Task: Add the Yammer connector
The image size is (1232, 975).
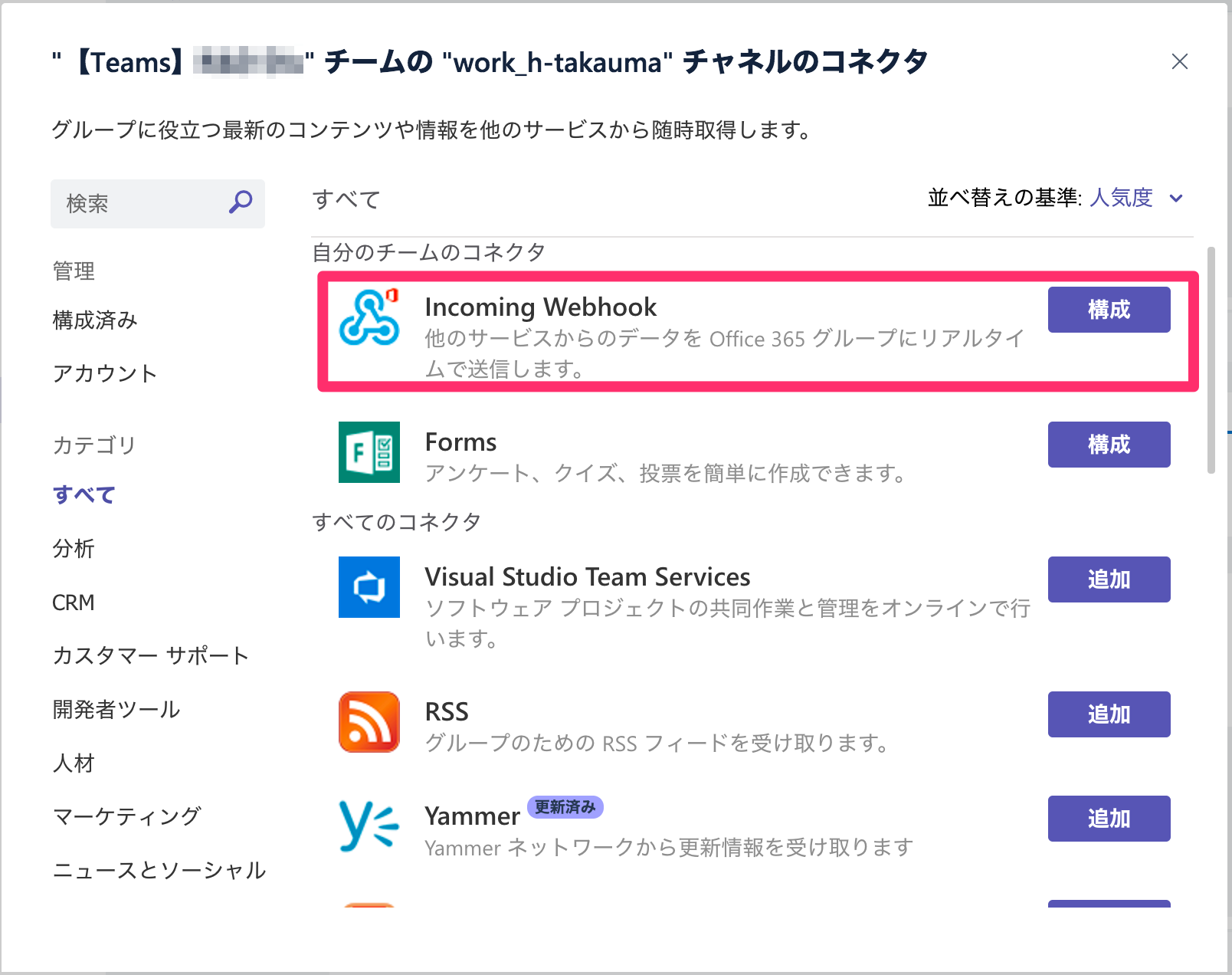Action: [1109, 819]
